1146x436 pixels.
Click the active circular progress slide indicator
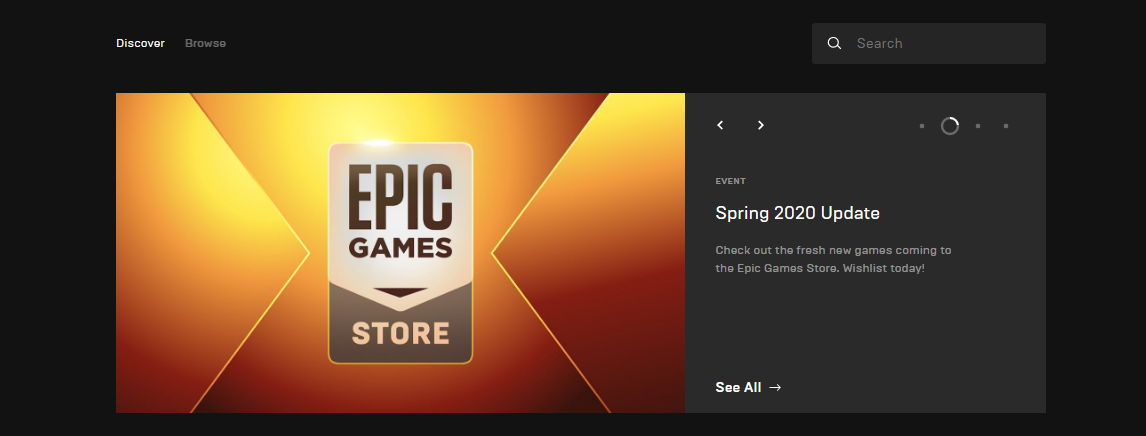coord(949,126)
